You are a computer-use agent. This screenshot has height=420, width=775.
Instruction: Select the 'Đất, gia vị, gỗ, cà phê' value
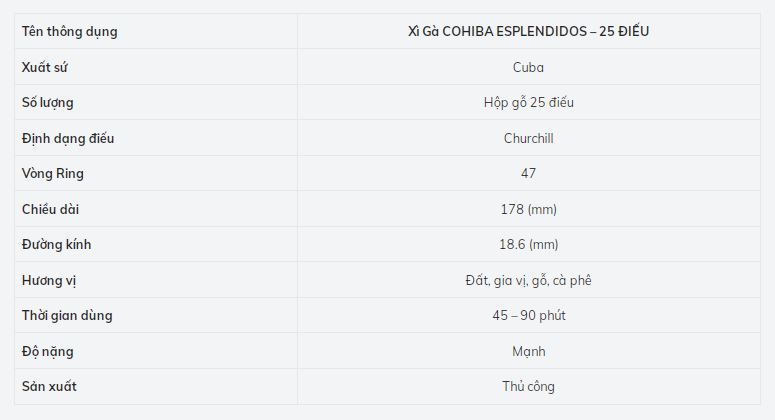(x=528, y=280)
